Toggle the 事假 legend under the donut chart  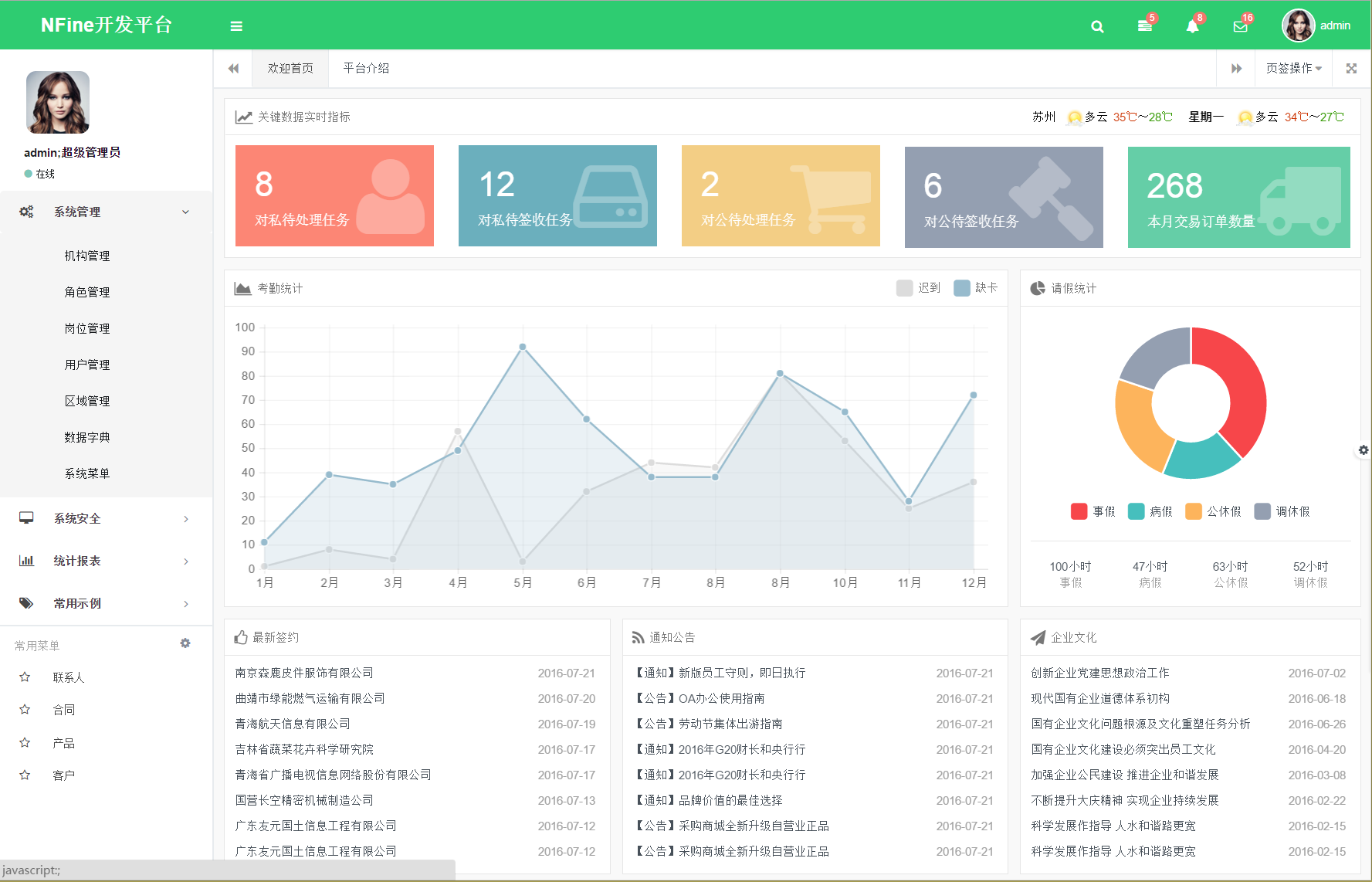point(1092,511)
